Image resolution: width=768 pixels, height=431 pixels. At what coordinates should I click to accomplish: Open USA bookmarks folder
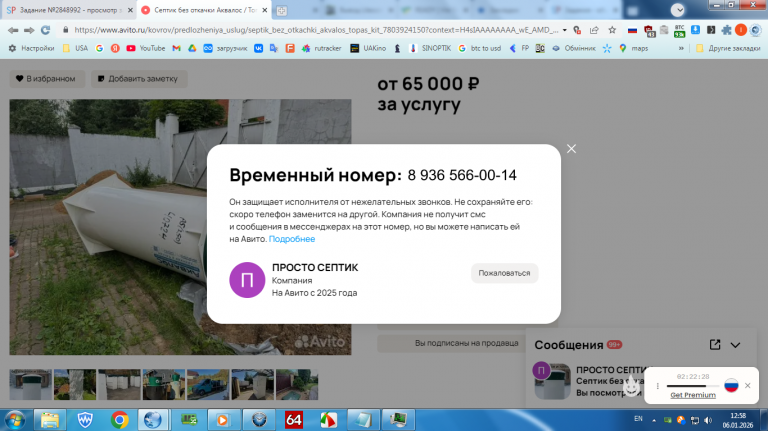(x=75, y=48)
